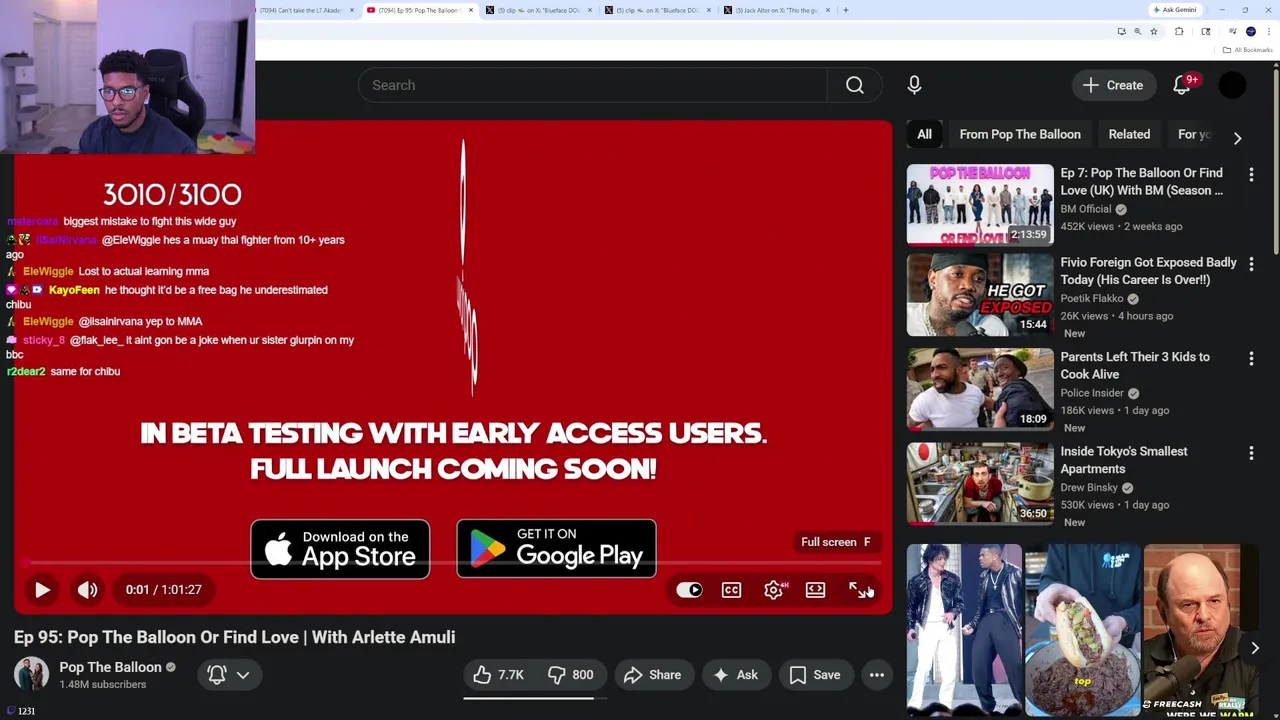This screenshot has width=1280, height=720.
Task: Click the YouTube search field
Action: tap(592, 85)
